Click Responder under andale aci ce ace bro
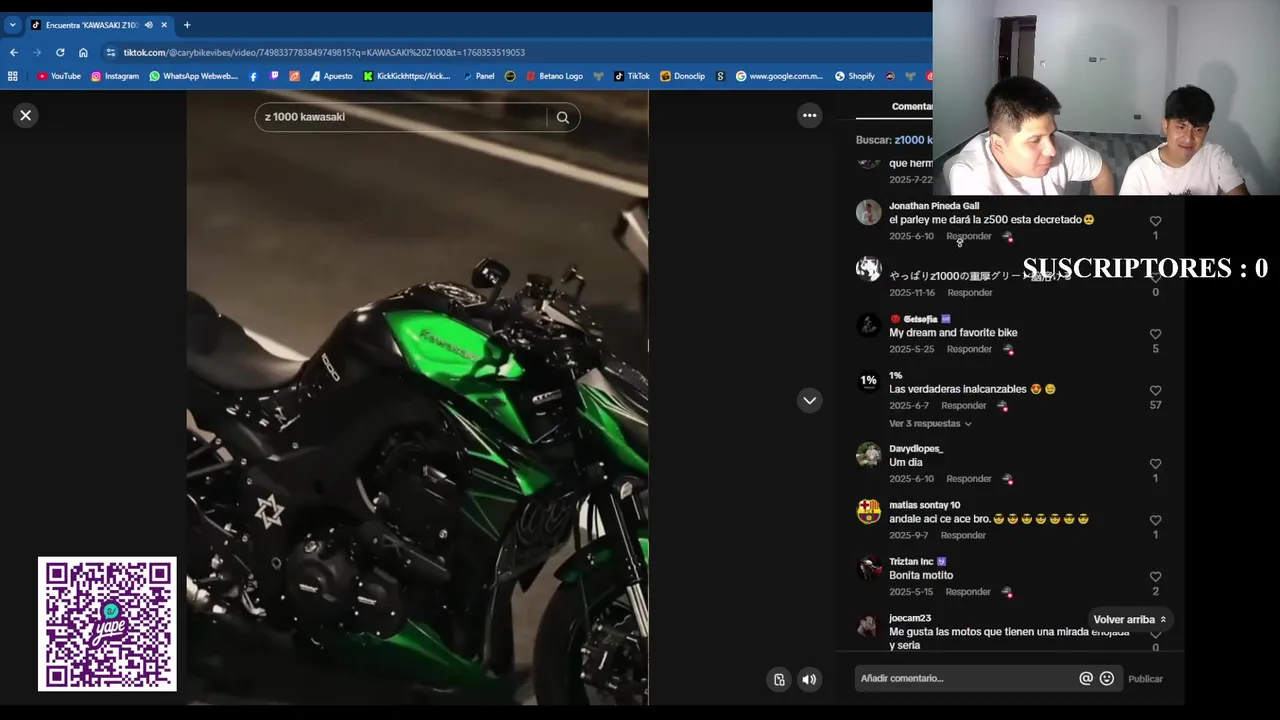The image size is (1280, 720). coord(963,535)
